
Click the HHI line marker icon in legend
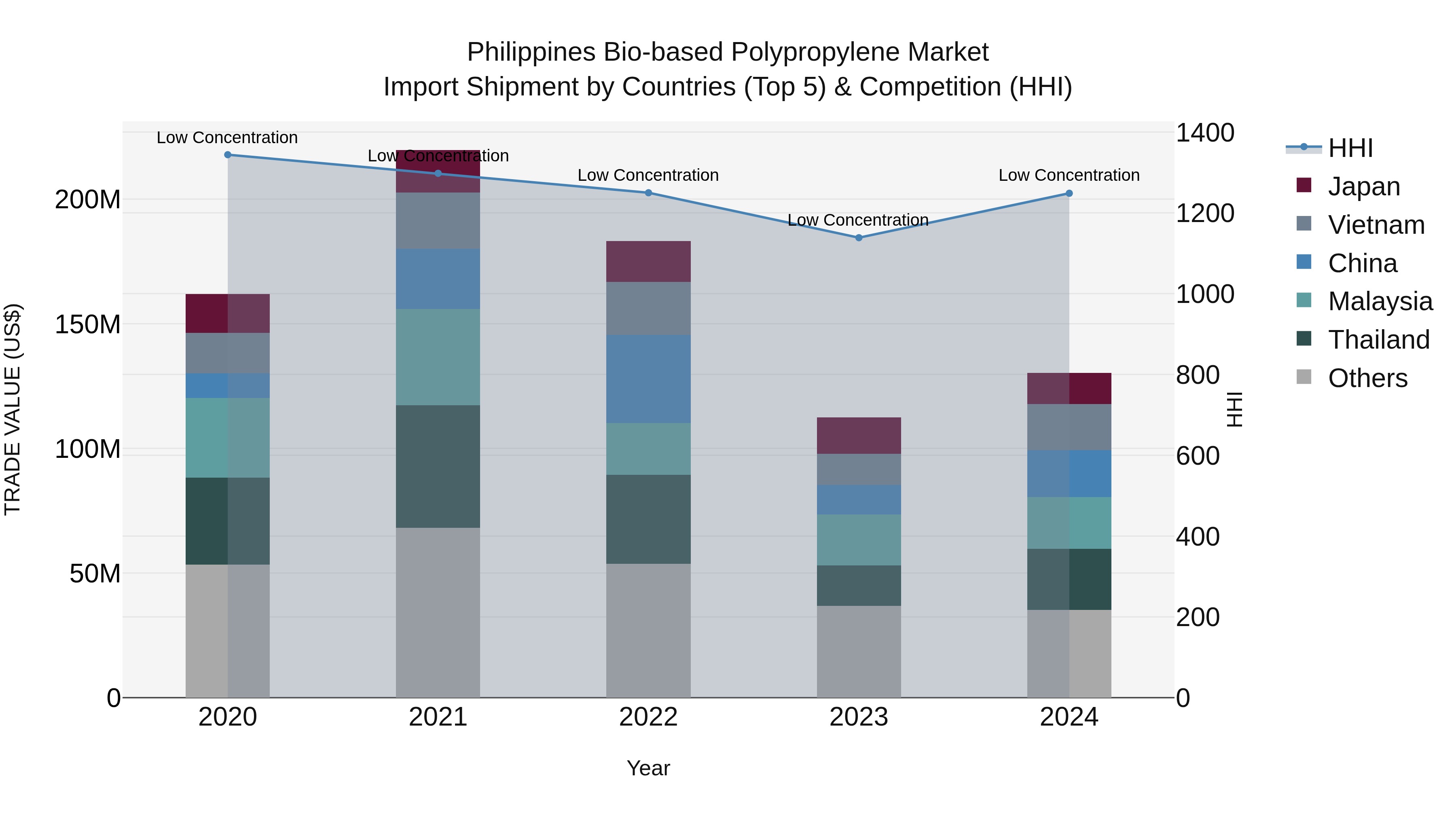(1304, 148)
